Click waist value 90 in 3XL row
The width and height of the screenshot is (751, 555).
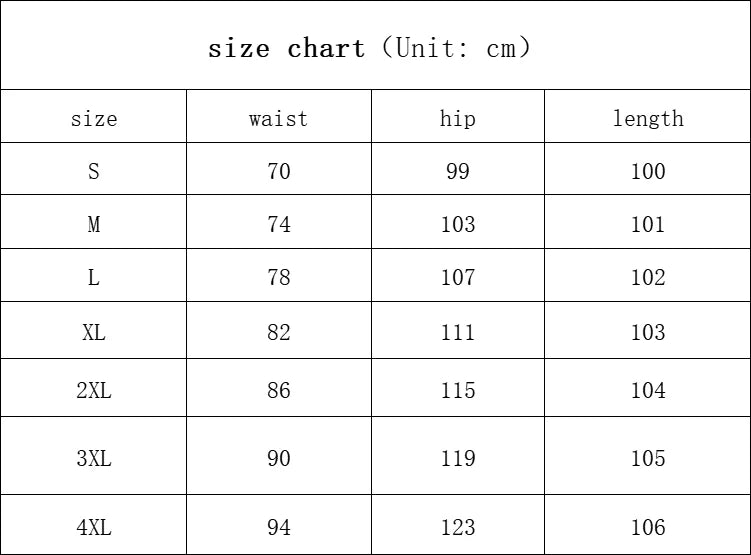click(278, 459)
